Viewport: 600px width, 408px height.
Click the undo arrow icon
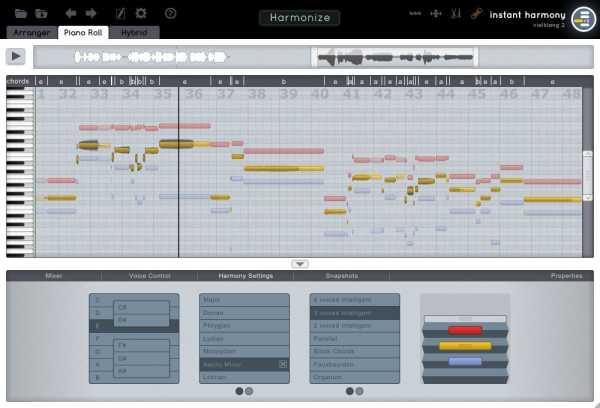tap(71, 13)
